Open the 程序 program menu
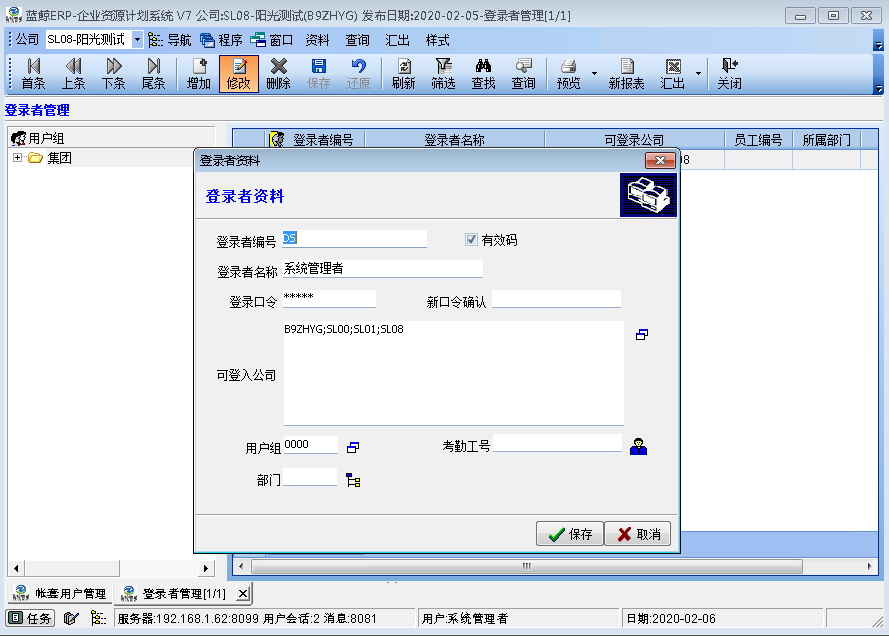 pos(221,40)
